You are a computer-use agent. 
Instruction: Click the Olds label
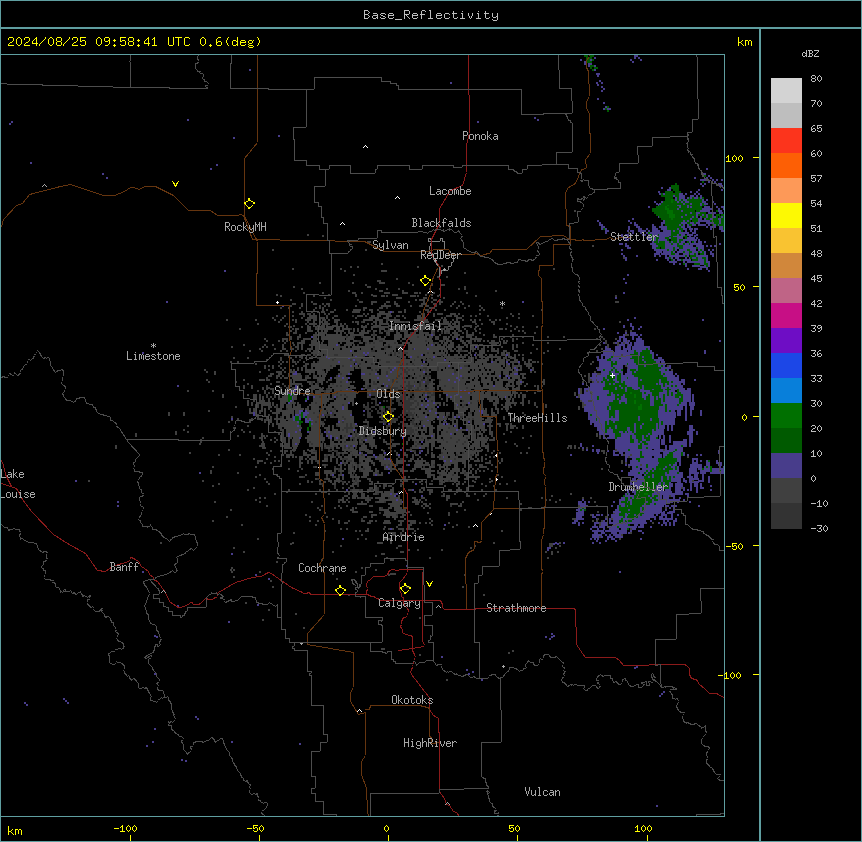point(388,394)
